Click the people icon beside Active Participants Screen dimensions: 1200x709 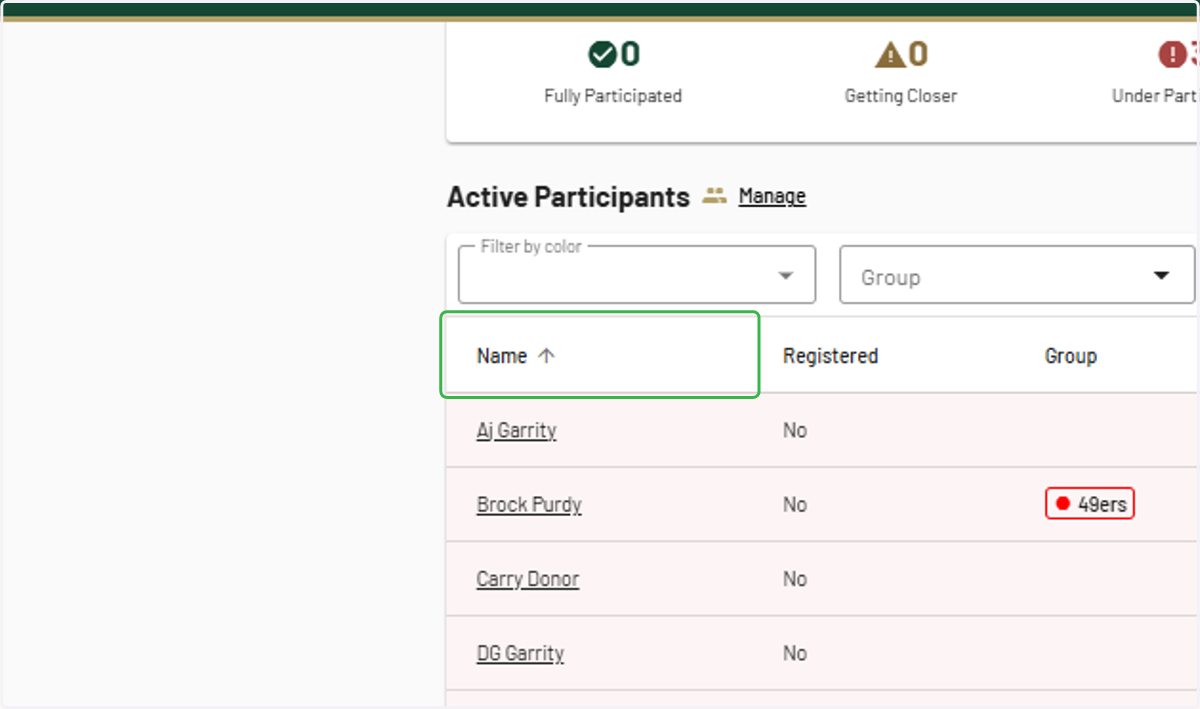(714, 196)
